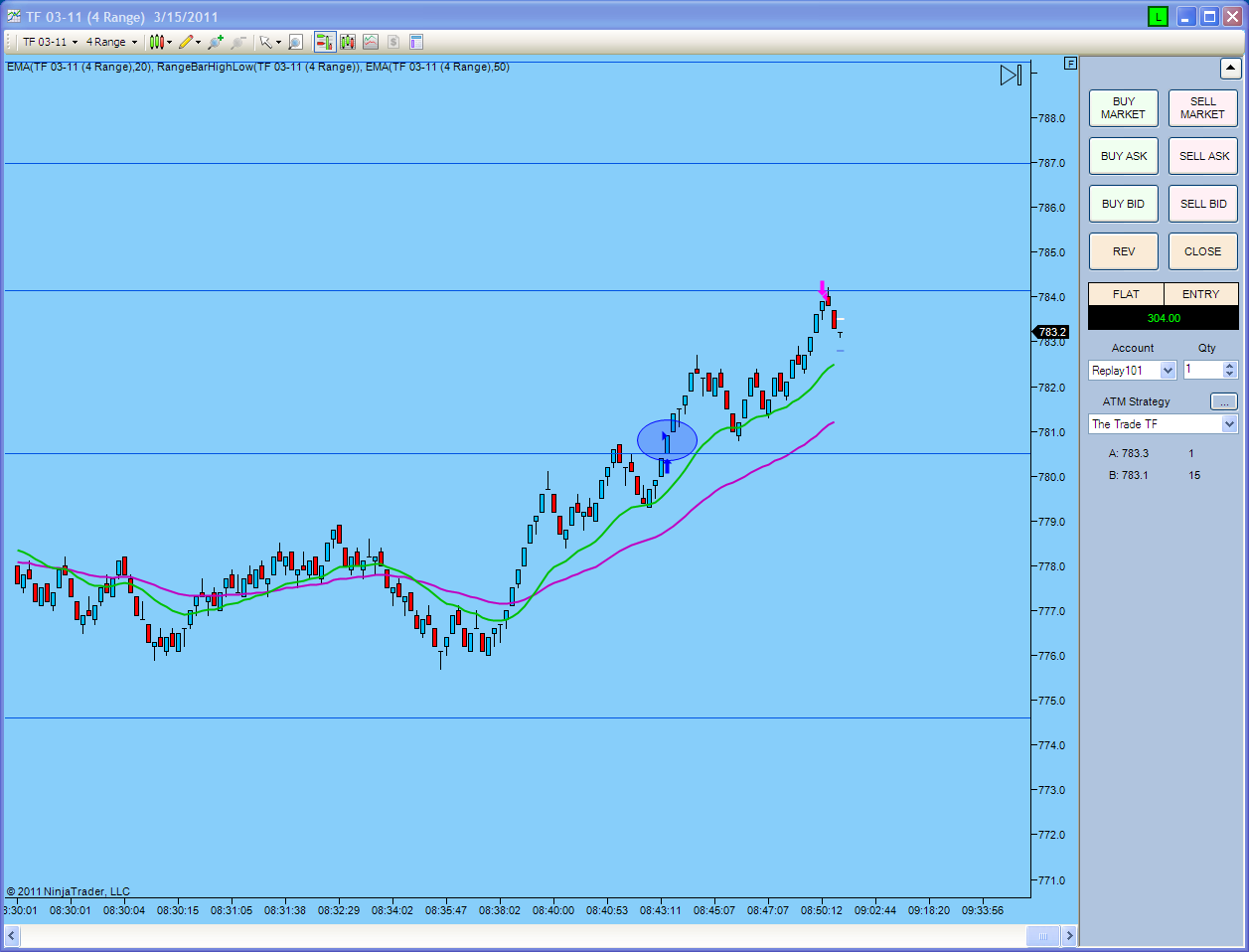Click the zoom out magnifier icon
The height and width of the screenshot is (952, 1249).
(238, 42)
